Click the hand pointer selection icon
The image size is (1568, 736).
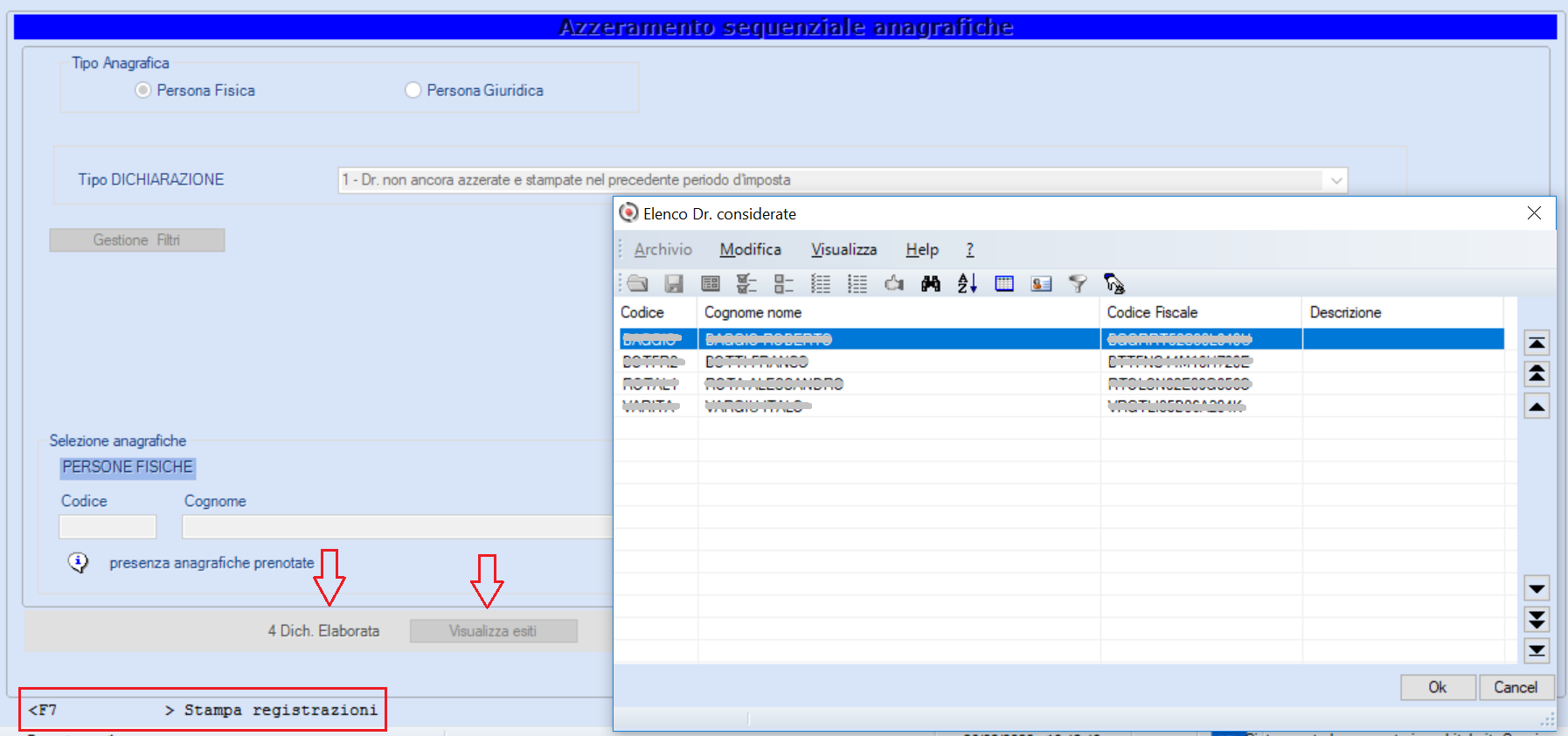[1114, 283]
